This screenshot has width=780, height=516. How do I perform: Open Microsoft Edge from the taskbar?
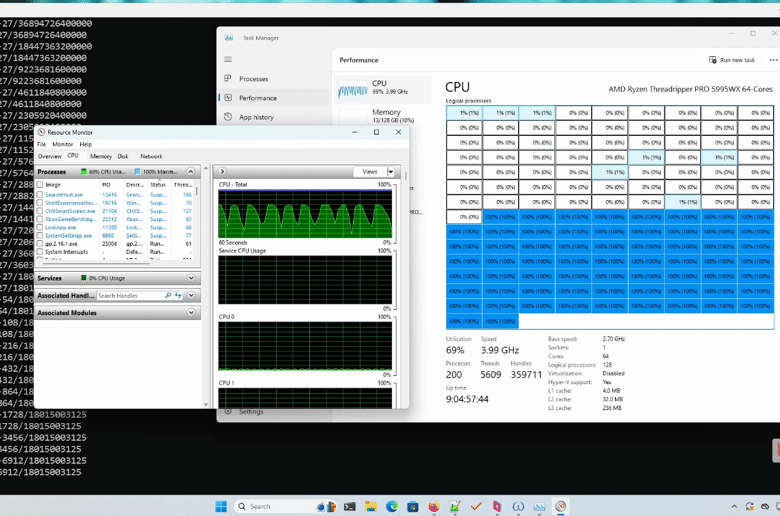[x=392, y=507]
